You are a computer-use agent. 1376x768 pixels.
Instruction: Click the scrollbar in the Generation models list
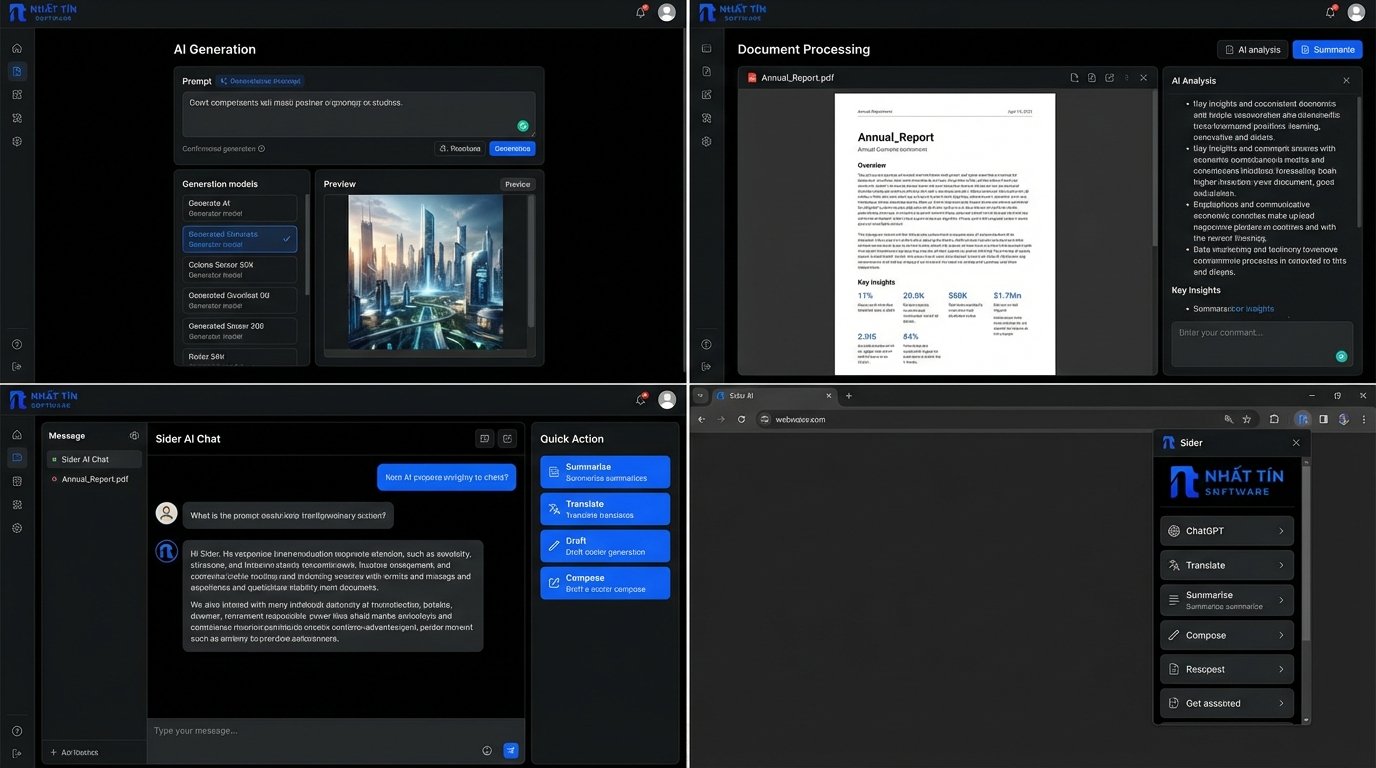[307, 245]
